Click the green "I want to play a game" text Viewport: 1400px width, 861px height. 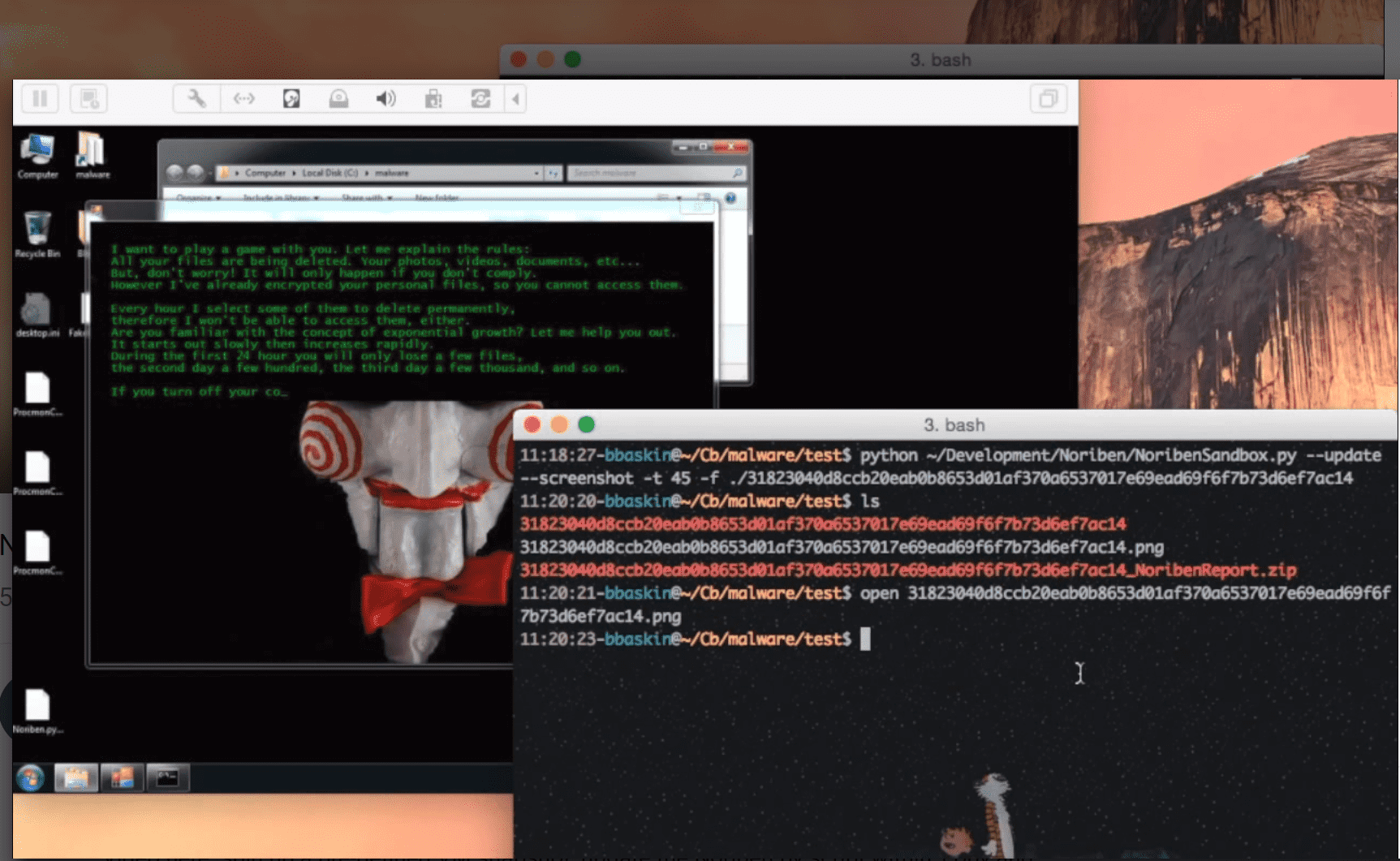click(320, 249)
